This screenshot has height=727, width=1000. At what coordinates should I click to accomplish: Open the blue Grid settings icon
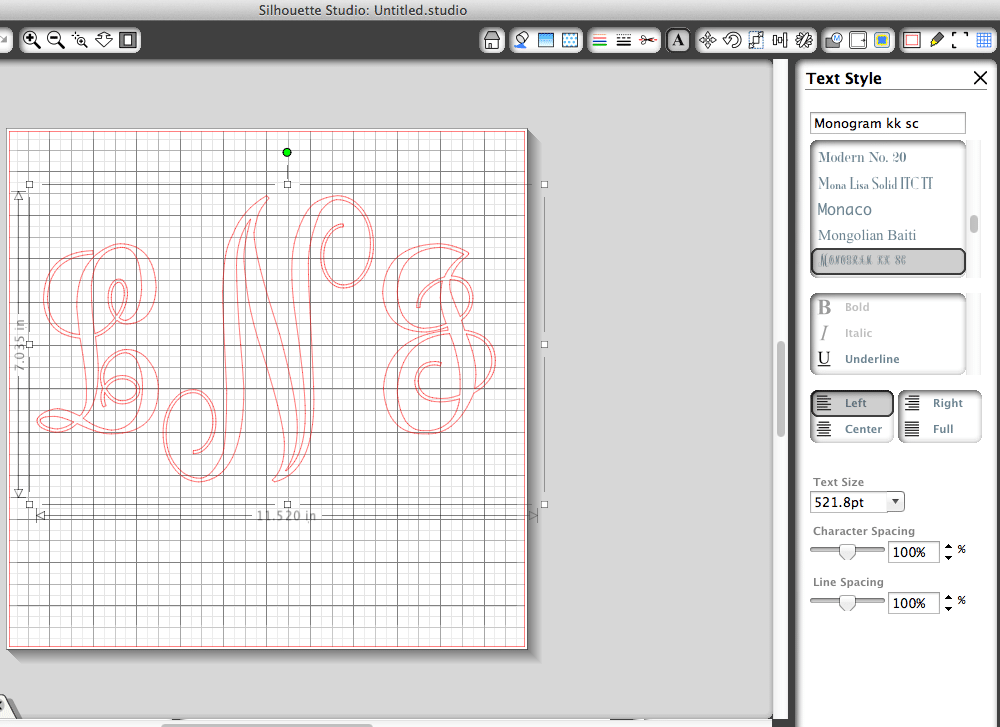pos(984,41)
